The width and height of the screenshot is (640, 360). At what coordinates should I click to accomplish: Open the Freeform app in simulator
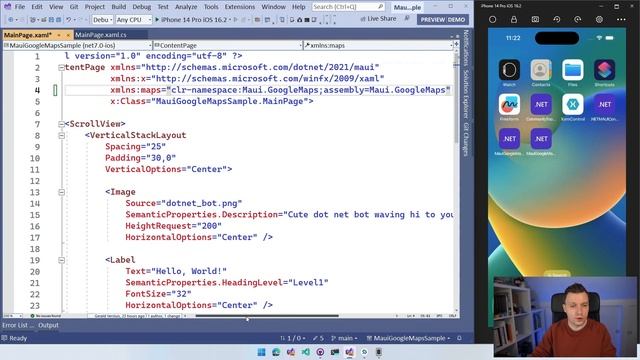tap(509, 104)
